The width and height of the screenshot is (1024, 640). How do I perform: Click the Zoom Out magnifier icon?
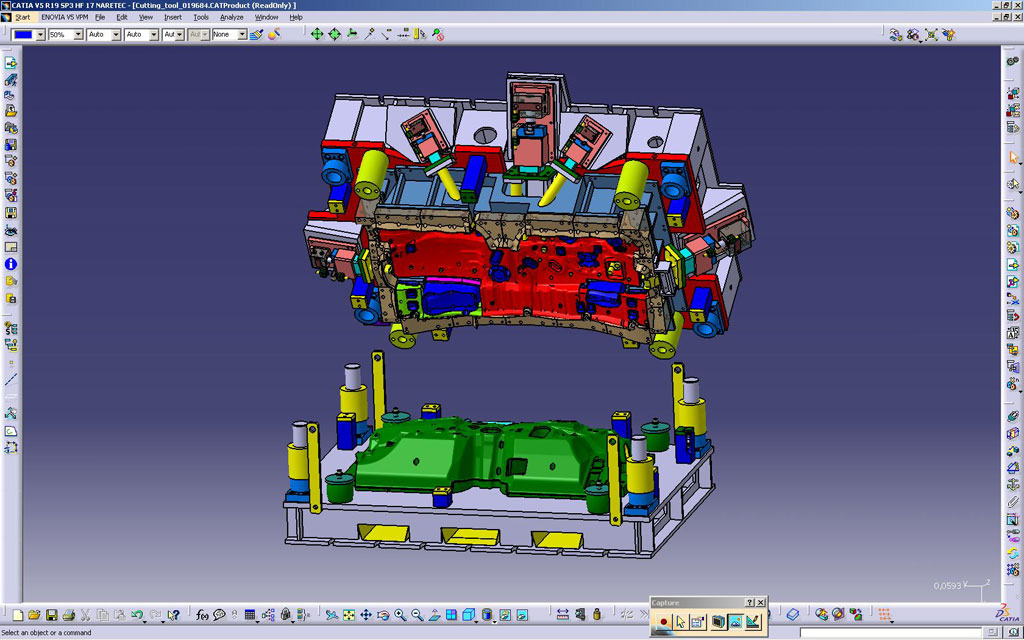click(x=417, y=614)
